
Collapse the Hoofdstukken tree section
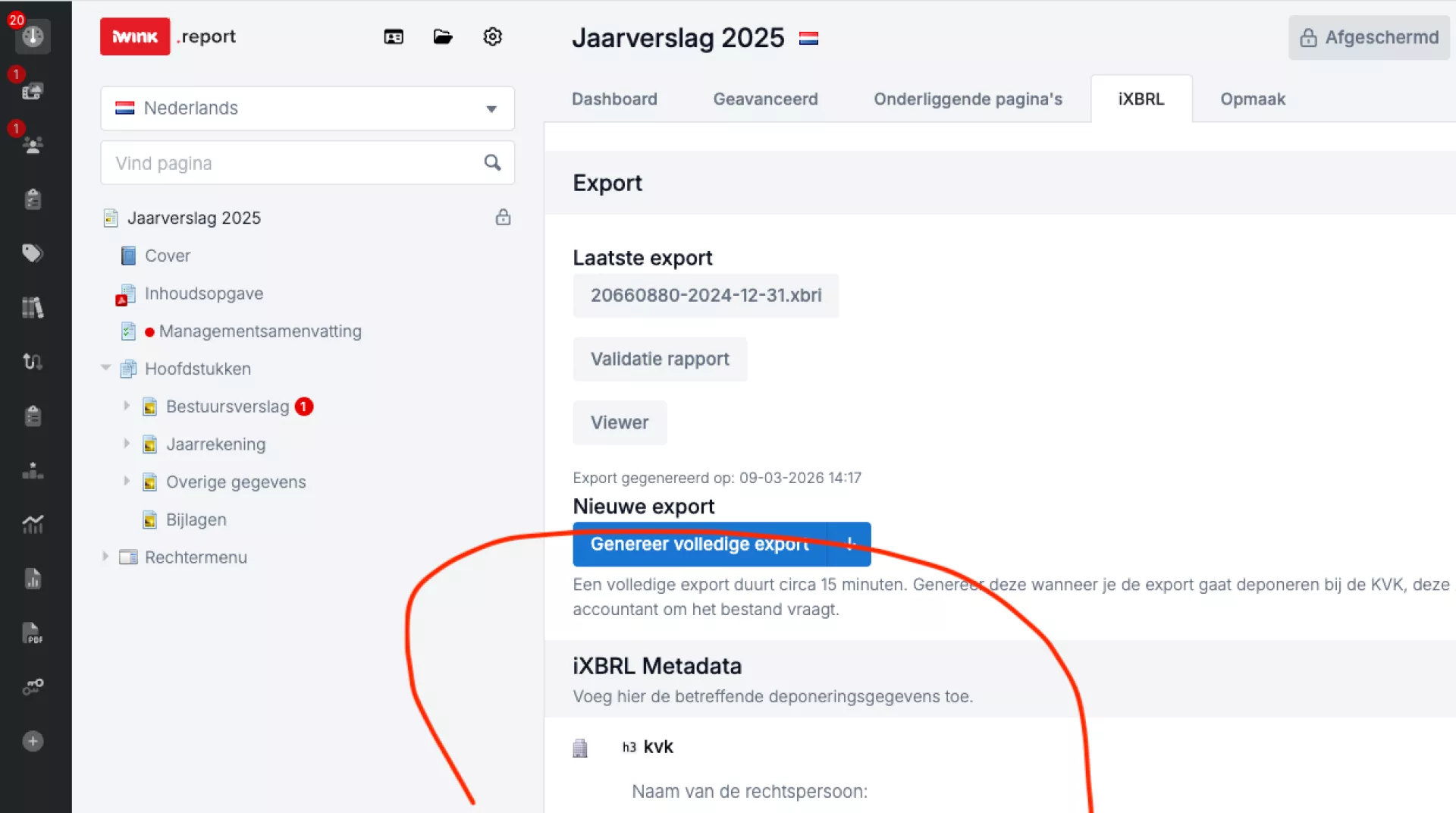pyautogui.click(x=105, y=369)
